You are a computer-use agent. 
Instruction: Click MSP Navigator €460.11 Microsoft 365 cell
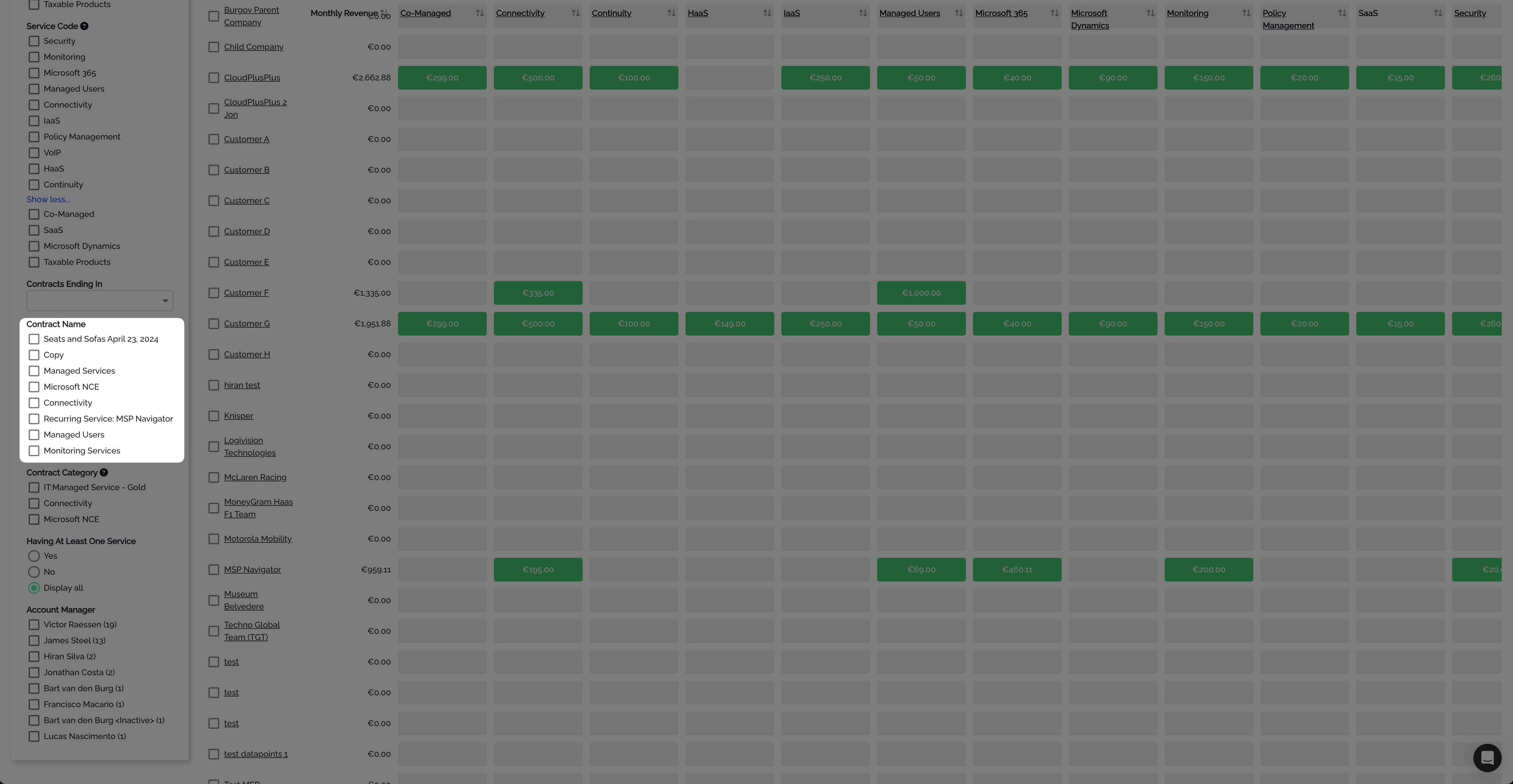click(x=1017, y=570)
